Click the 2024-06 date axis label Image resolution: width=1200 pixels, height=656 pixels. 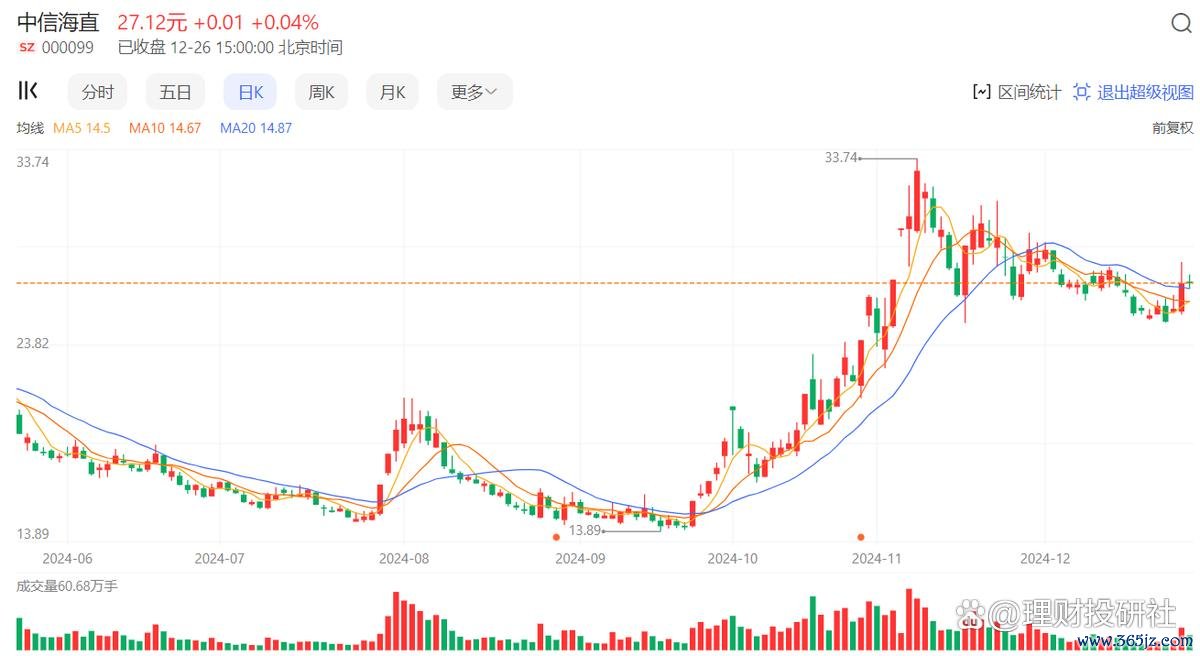click(67, 558)
